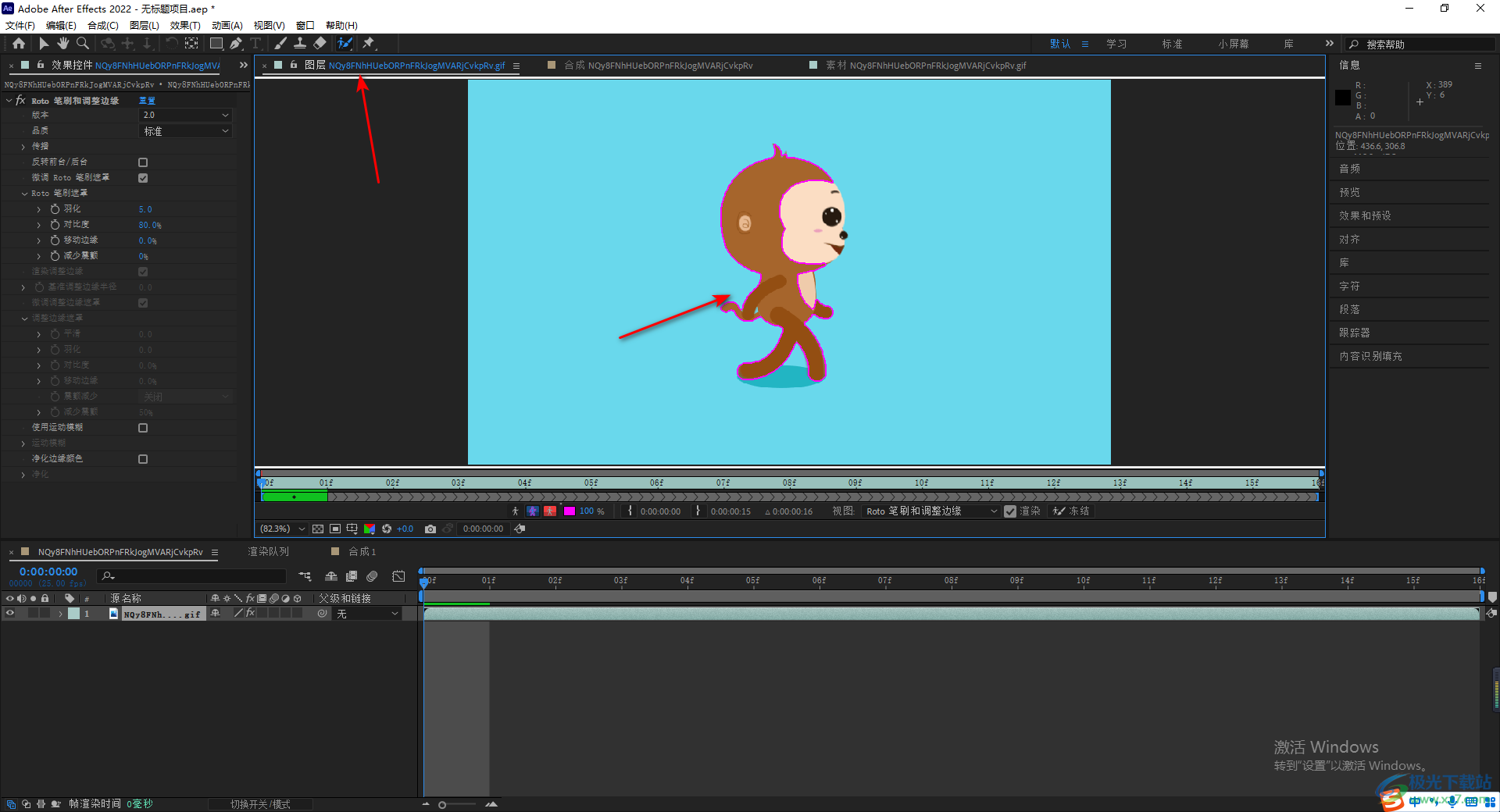This screenshot has width=1500, height=812.
Task: Open the 渲染队列 tab
Action: 268,552
